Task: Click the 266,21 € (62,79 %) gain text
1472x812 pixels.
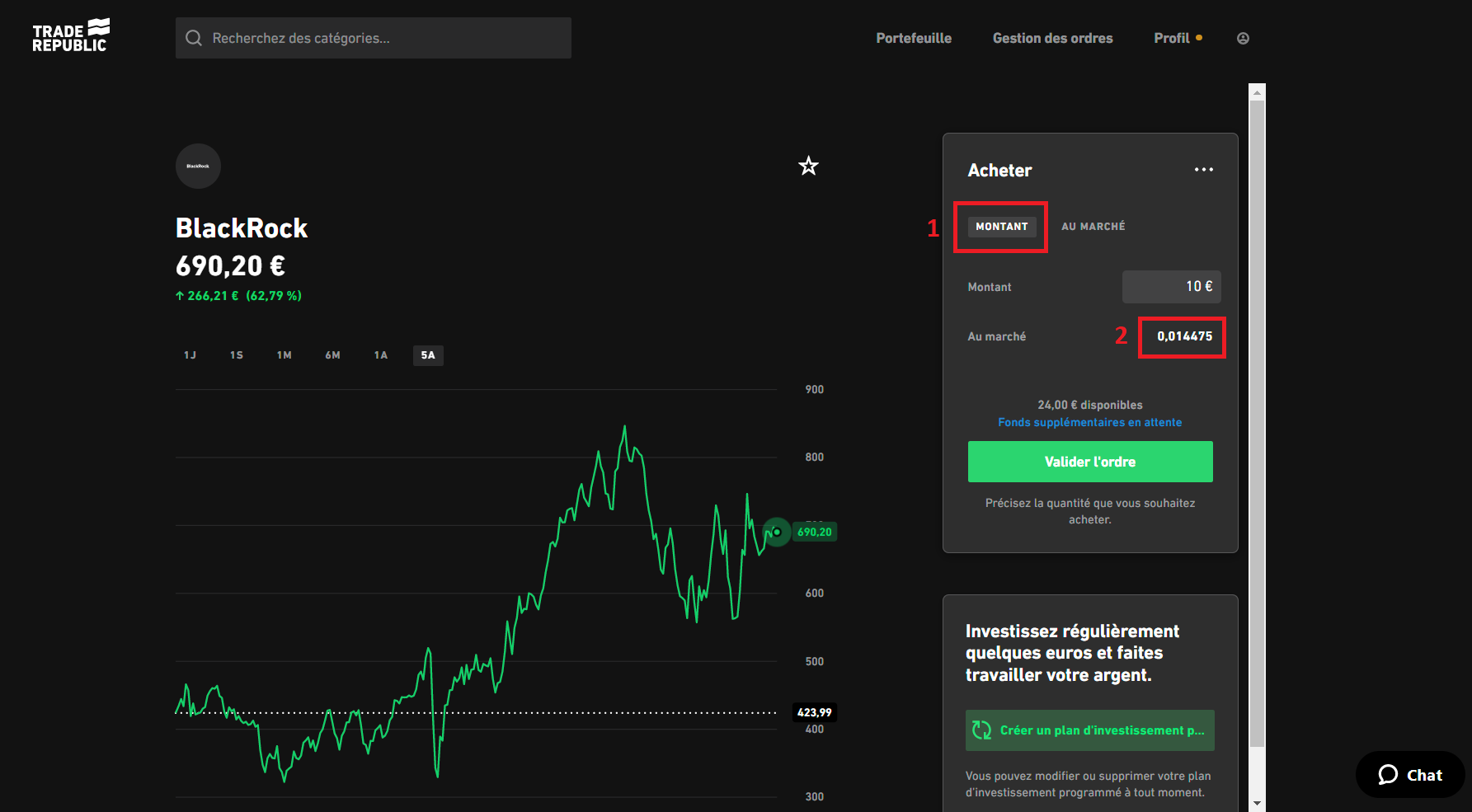Action: pyautogui.click(x=238, y=296)
